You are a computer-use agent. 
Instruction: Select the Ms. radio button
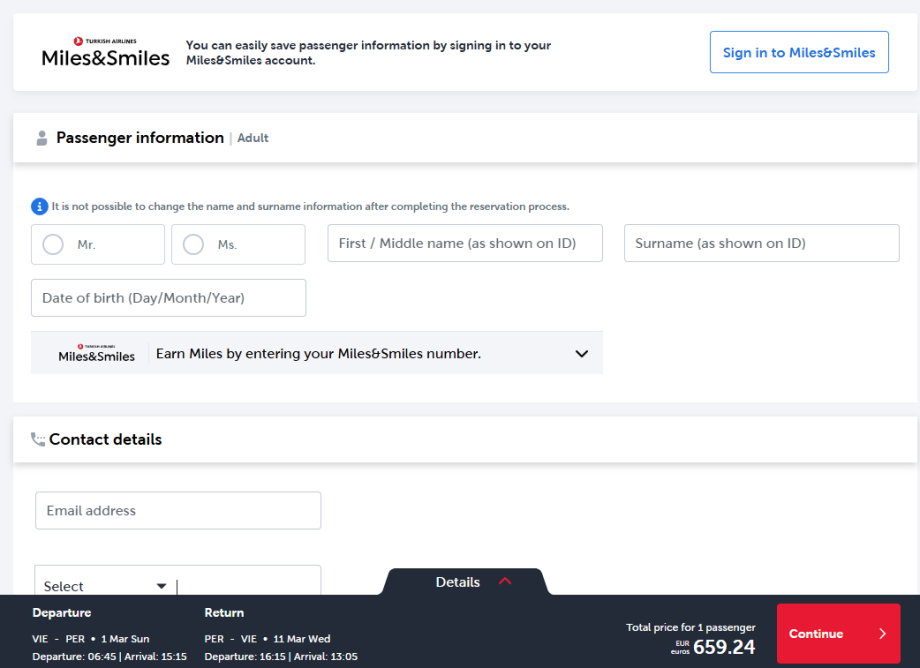pyautogui.click(x=193, y=244)
